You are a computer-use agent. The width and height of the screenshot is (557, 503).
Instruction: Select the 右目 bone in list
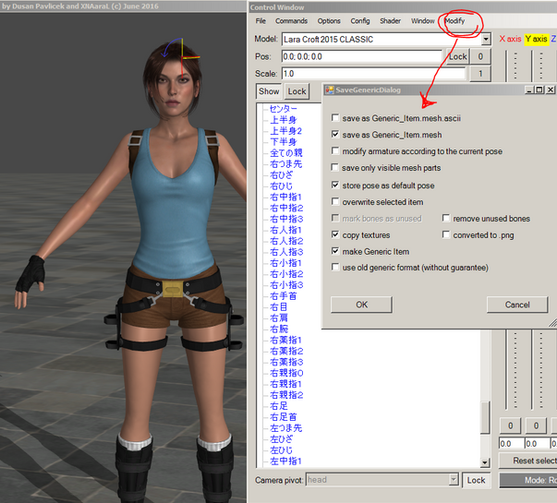pos(278,307)
